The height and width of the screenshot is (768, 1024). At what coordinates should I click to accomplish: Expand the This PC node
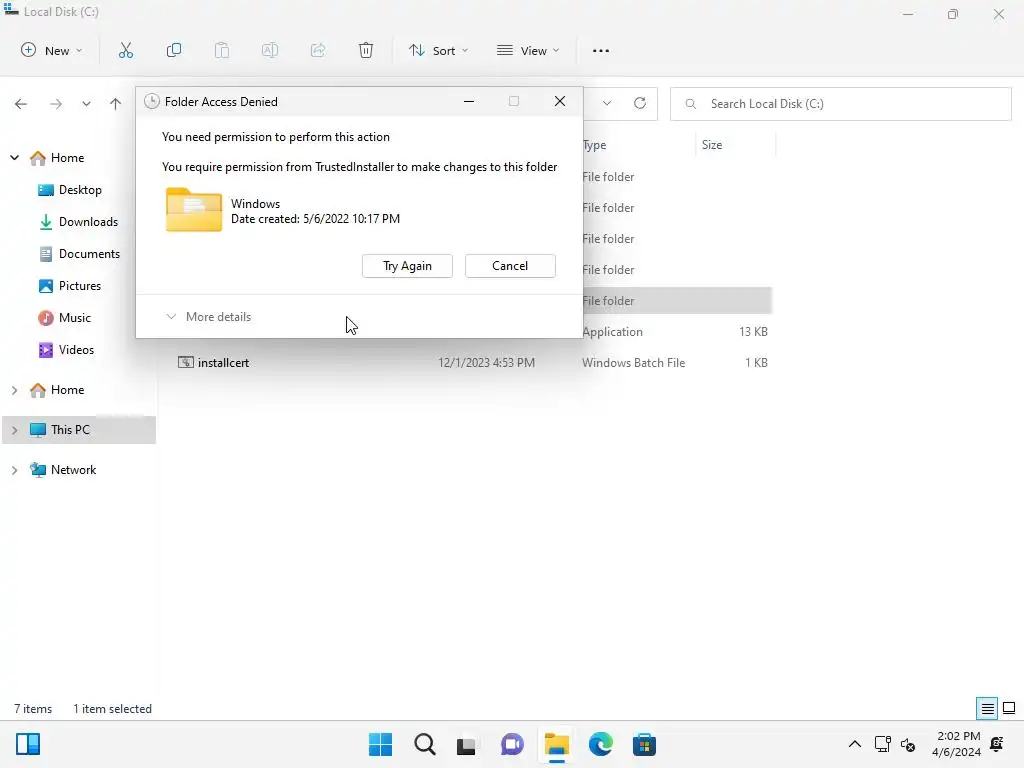click(x=14, y=430)
